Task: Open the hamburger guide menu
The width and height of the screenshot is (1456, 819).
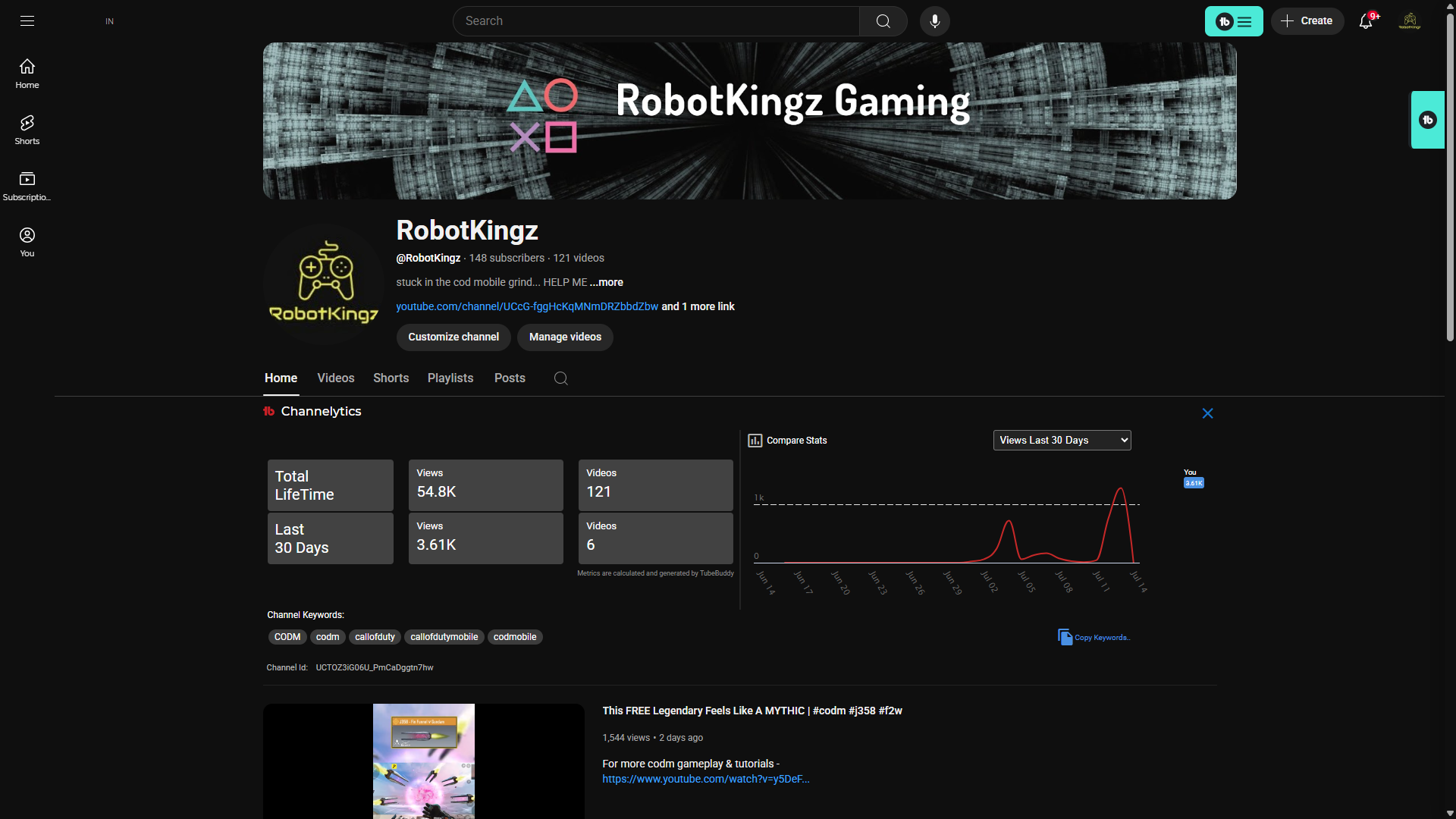Action: [x=27, y=21]
